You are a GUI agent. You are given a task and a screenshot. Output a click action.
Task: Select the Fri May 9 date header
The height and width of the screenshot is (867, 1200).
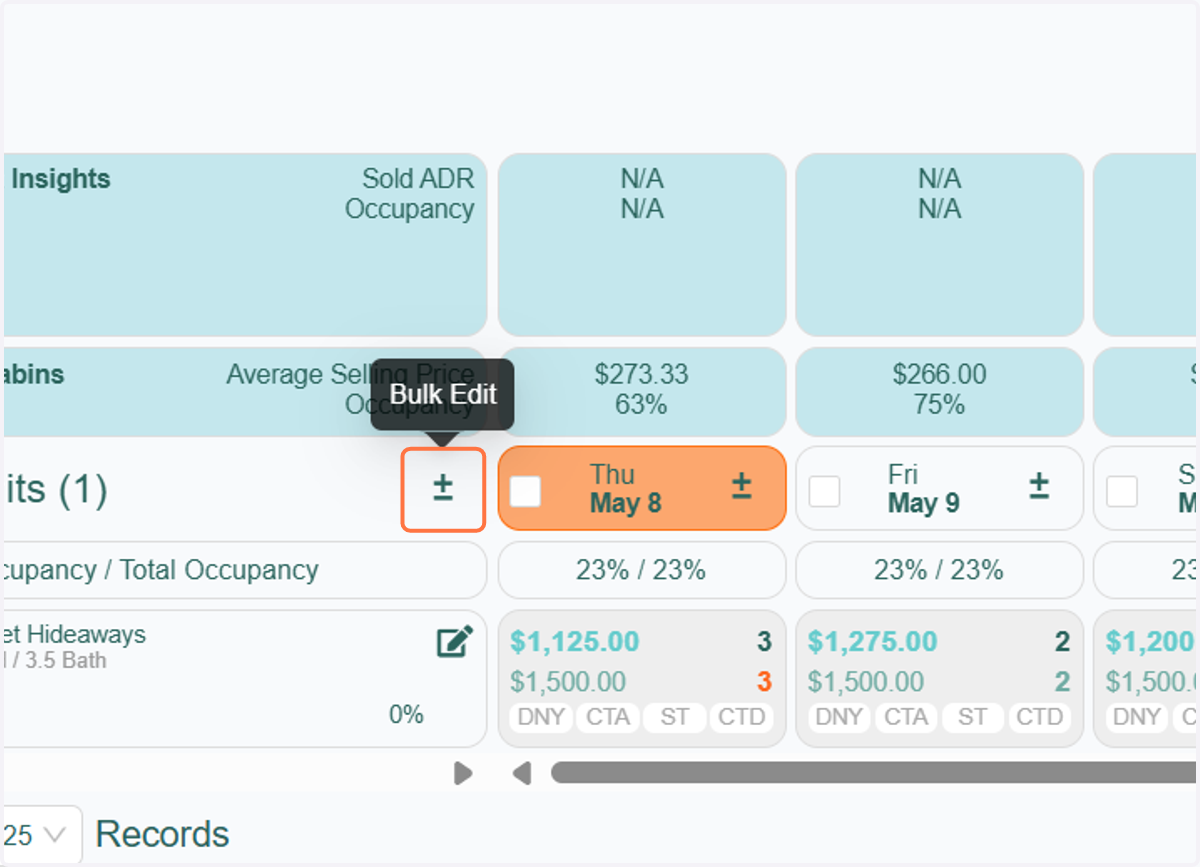click(940, 488)
